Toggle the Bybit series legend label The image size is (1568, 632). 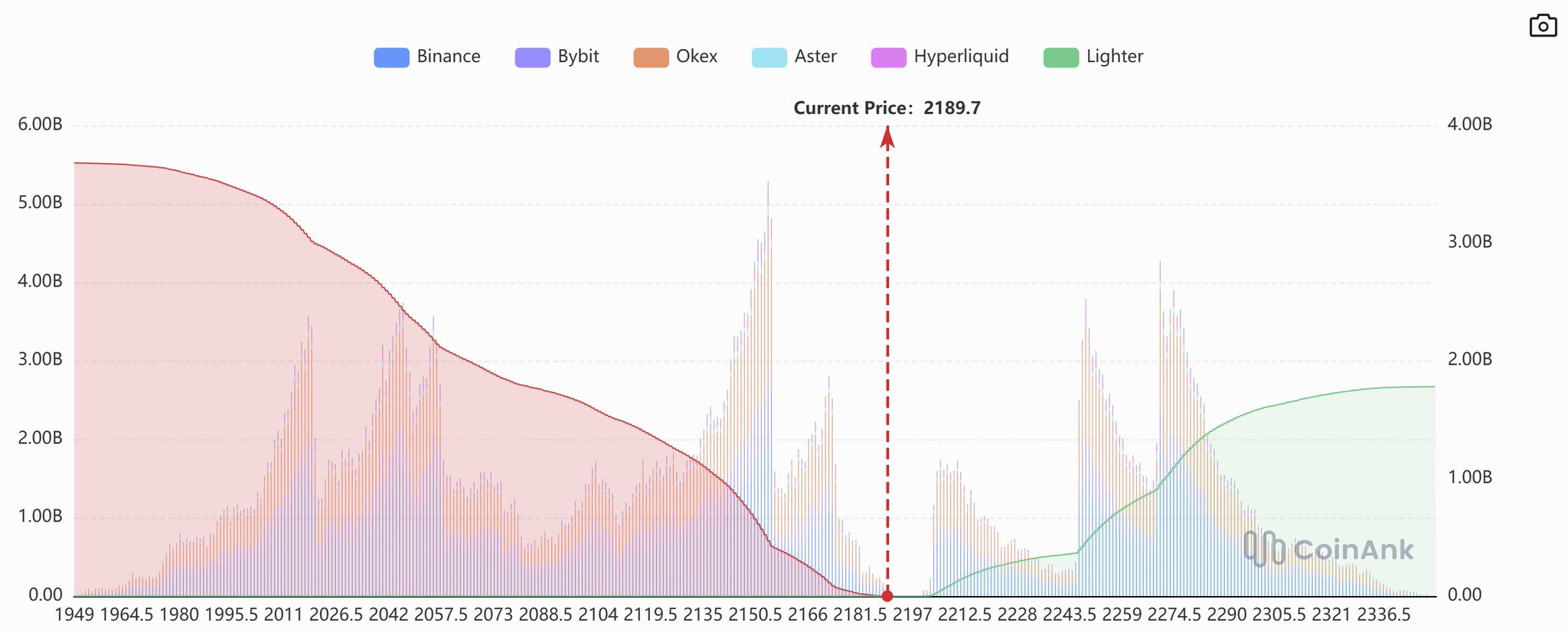coord(578,57)
